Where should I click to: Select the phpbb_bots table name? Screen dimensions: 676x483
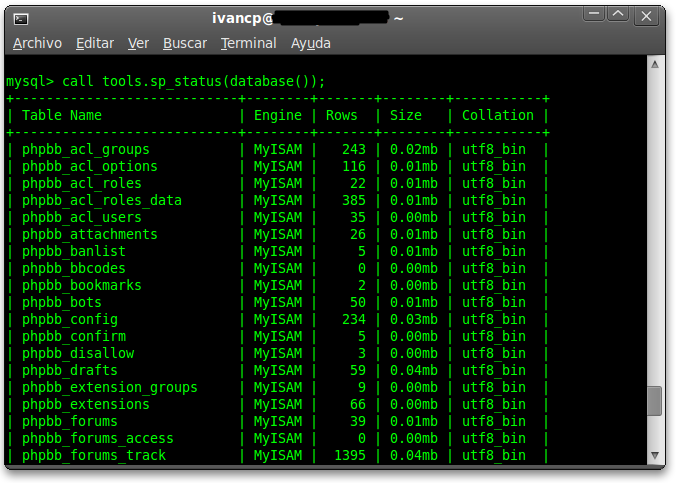click(x=62, y=303)
